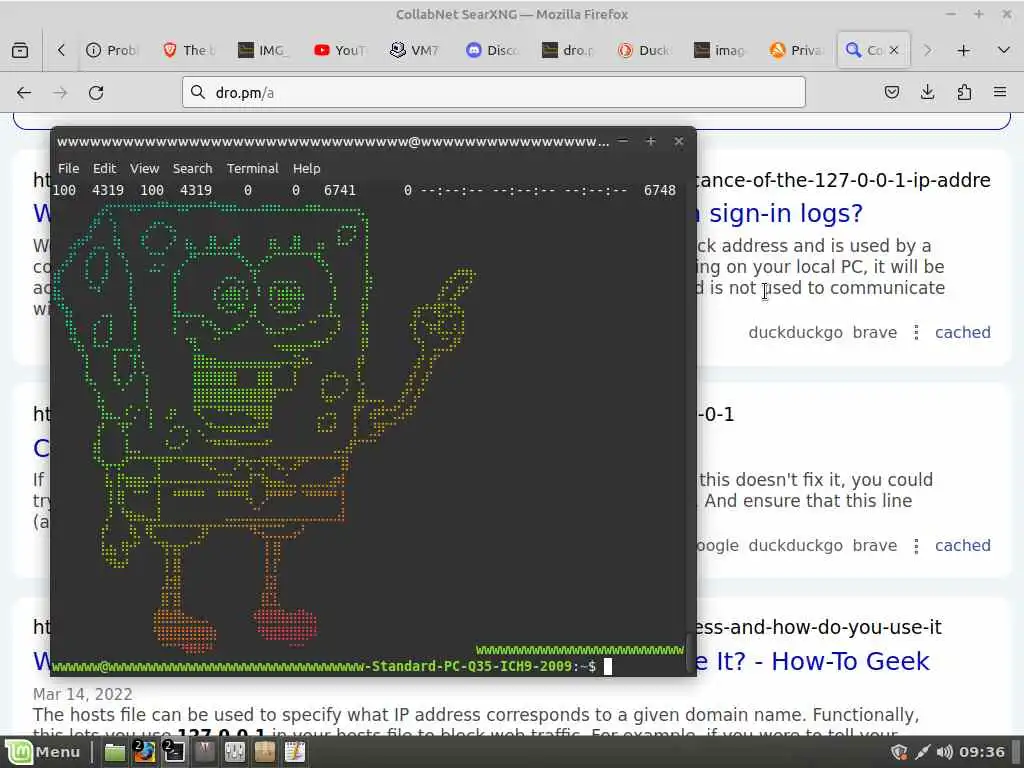Switch to the Discord tab
The height and width of the screenshot is (768, 1024).
coord(493,50)
